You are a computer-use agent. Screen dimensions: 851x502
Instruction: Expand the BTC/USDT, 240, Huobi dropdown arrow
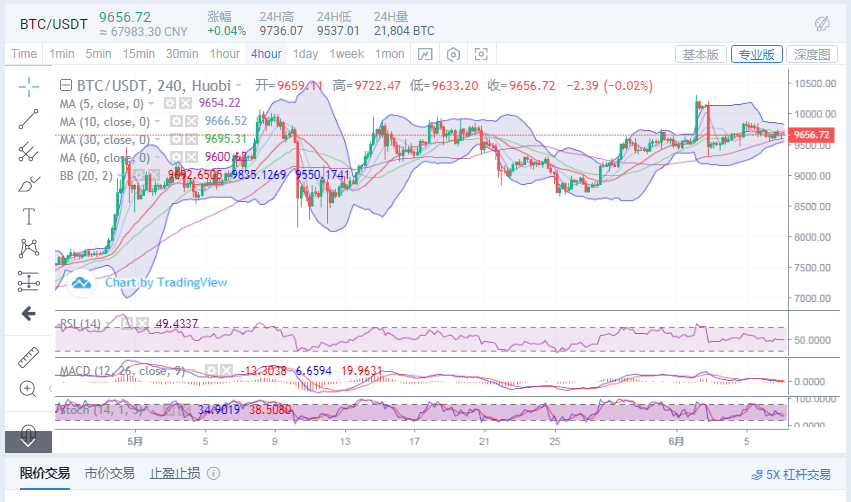tap(238, 86)
